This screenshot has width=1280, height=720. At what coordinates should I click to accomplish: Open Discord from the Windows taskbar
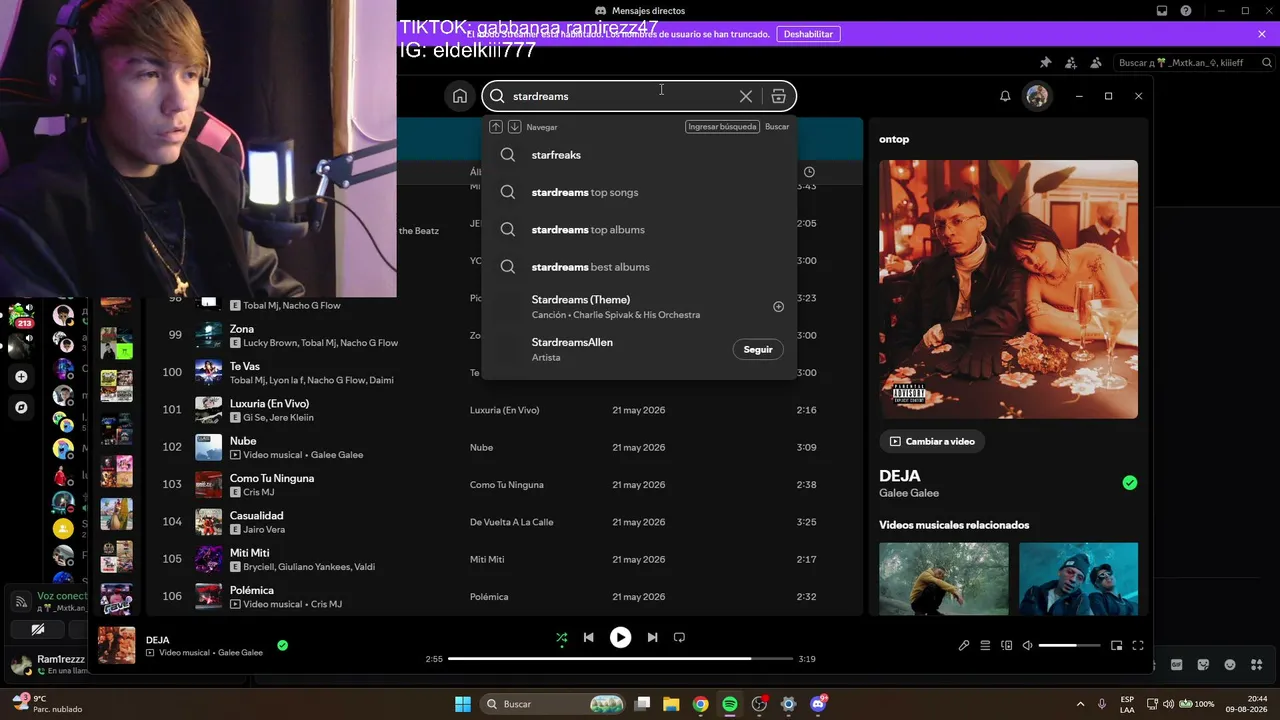818,704
